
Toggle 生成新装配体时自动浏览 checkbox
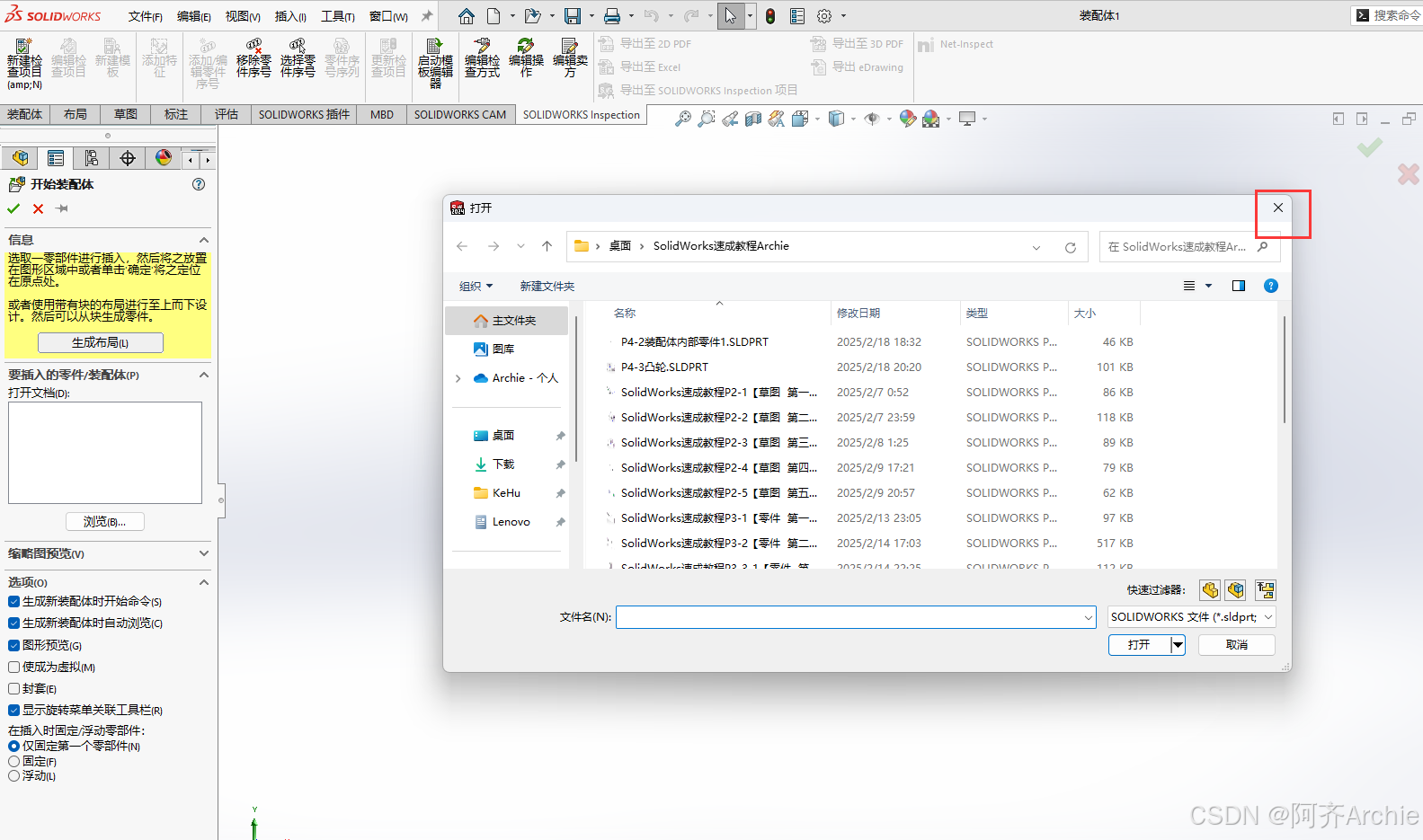point(13,623)
